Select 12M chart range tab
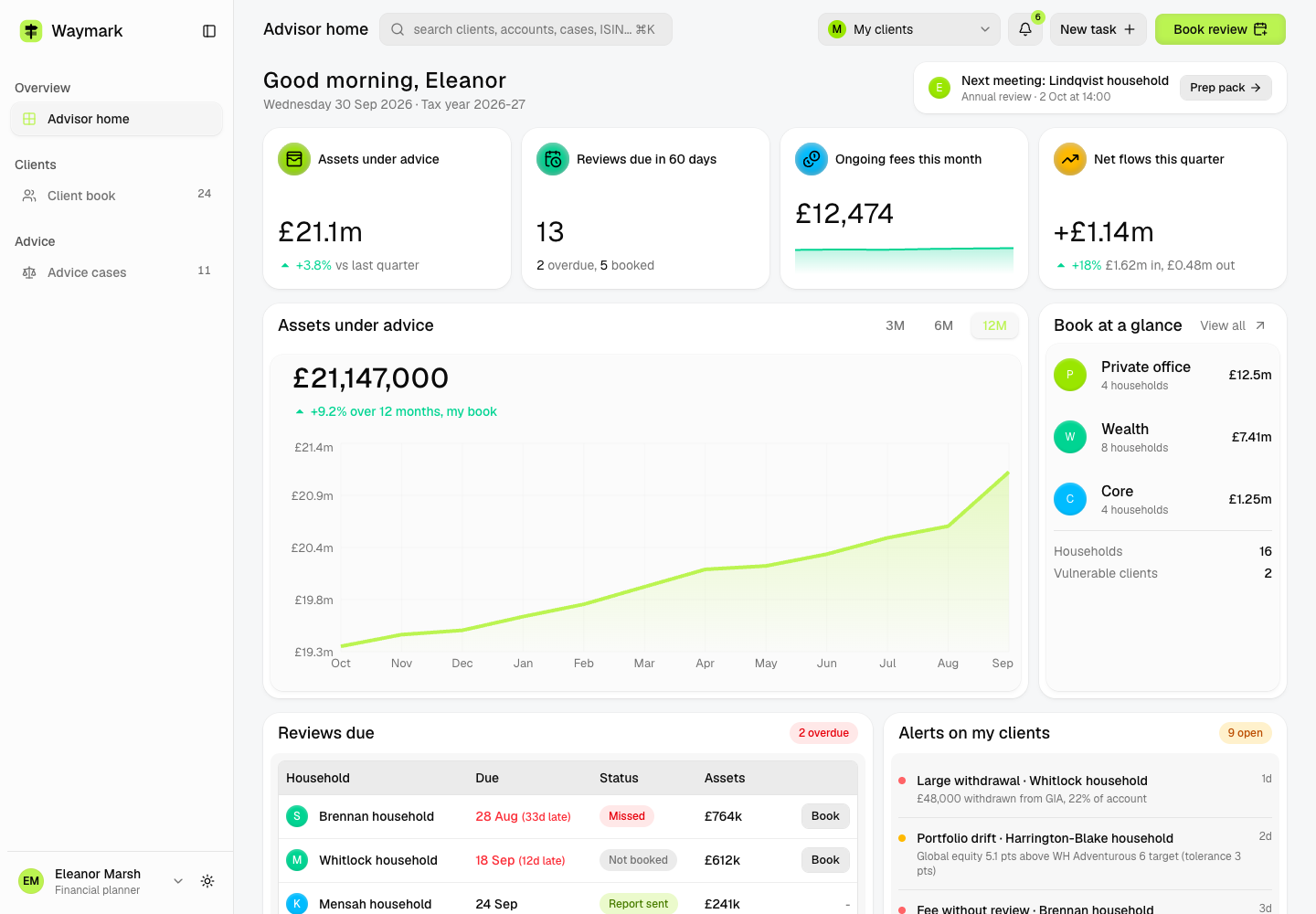The width and height of the screenshot is (1316, 914). pos(994,325)
